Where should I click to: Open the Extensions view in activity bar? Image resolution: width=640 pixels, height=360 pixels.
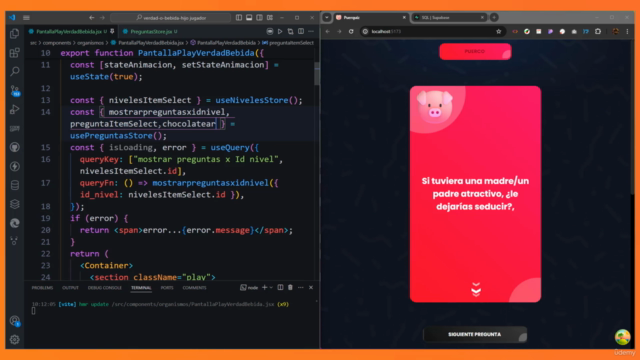pos(15,52)
